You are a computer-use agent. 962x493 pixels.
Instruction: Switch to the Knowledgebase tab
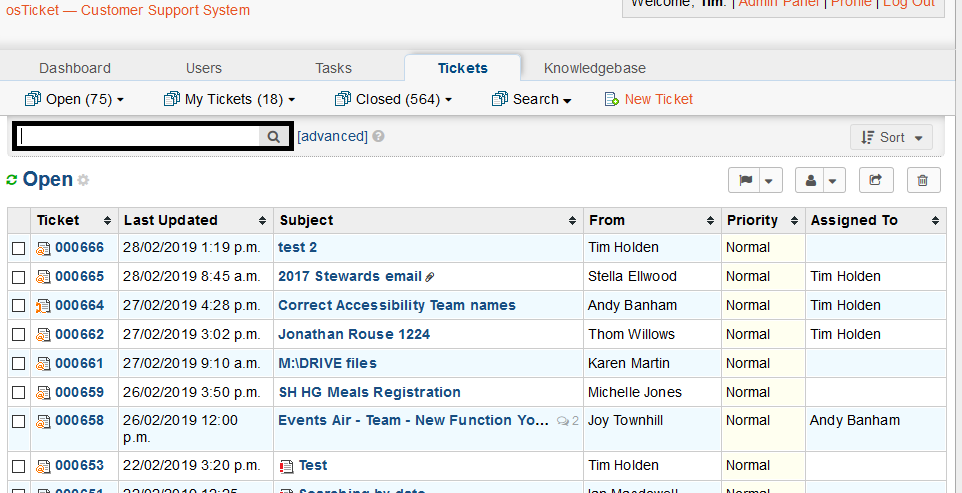coord(594,68)
